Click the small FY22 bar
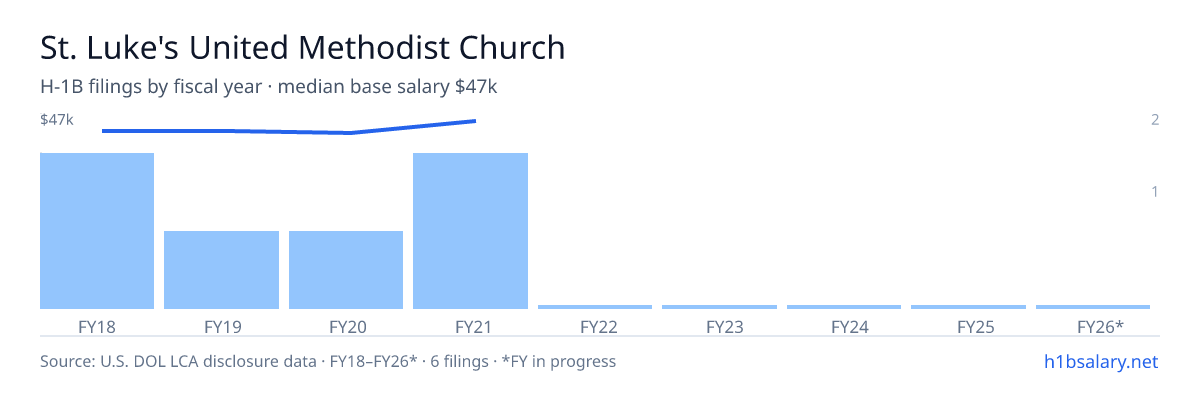The height and width of the screenshot is (400, 1200). pyautogui.click(x=595, y=307)
